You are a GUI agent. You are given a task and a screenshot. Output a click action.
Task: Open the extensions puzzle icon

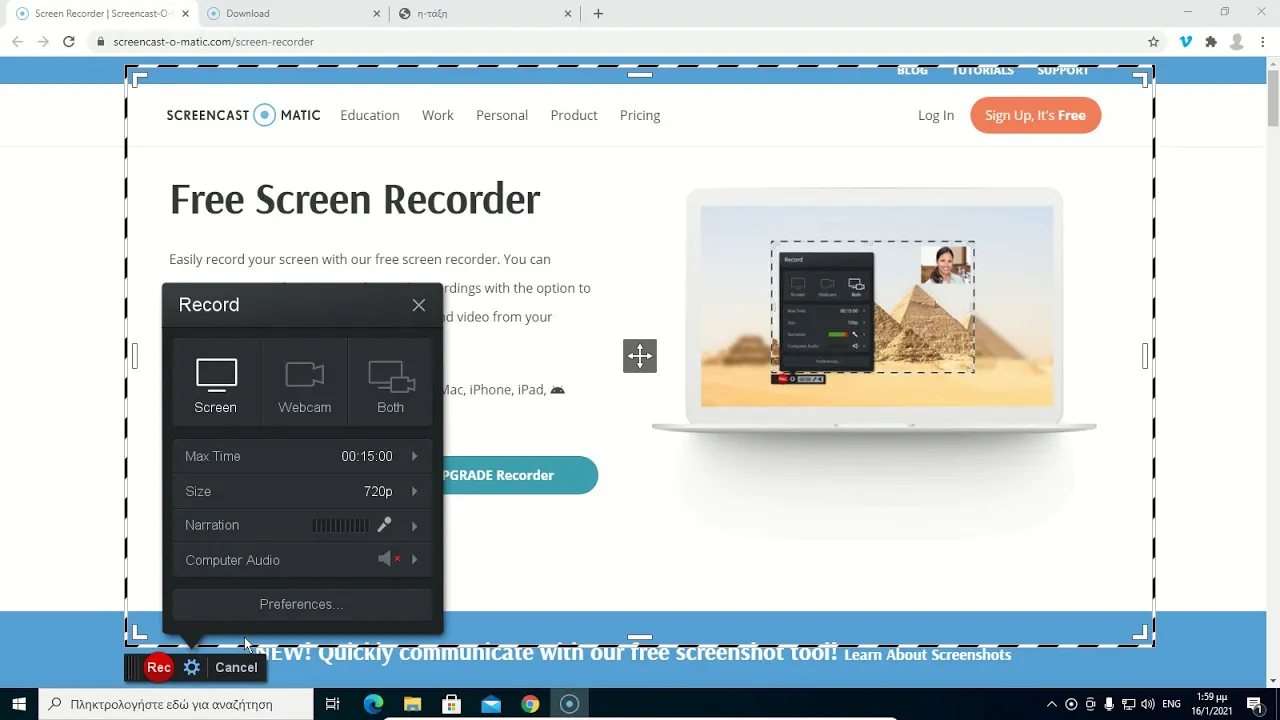(x=1211, y=42)
